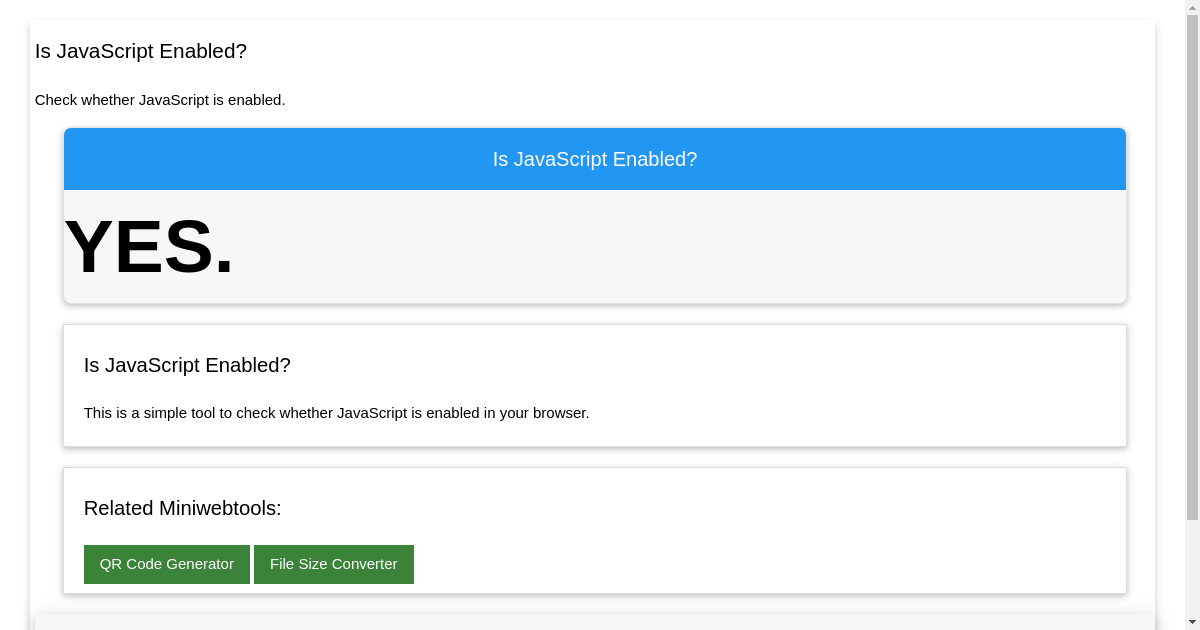The width and height of the screenshot is (1200, 630).
Task: Click the partially visible section at the page bottom
Action: (595, 622)
